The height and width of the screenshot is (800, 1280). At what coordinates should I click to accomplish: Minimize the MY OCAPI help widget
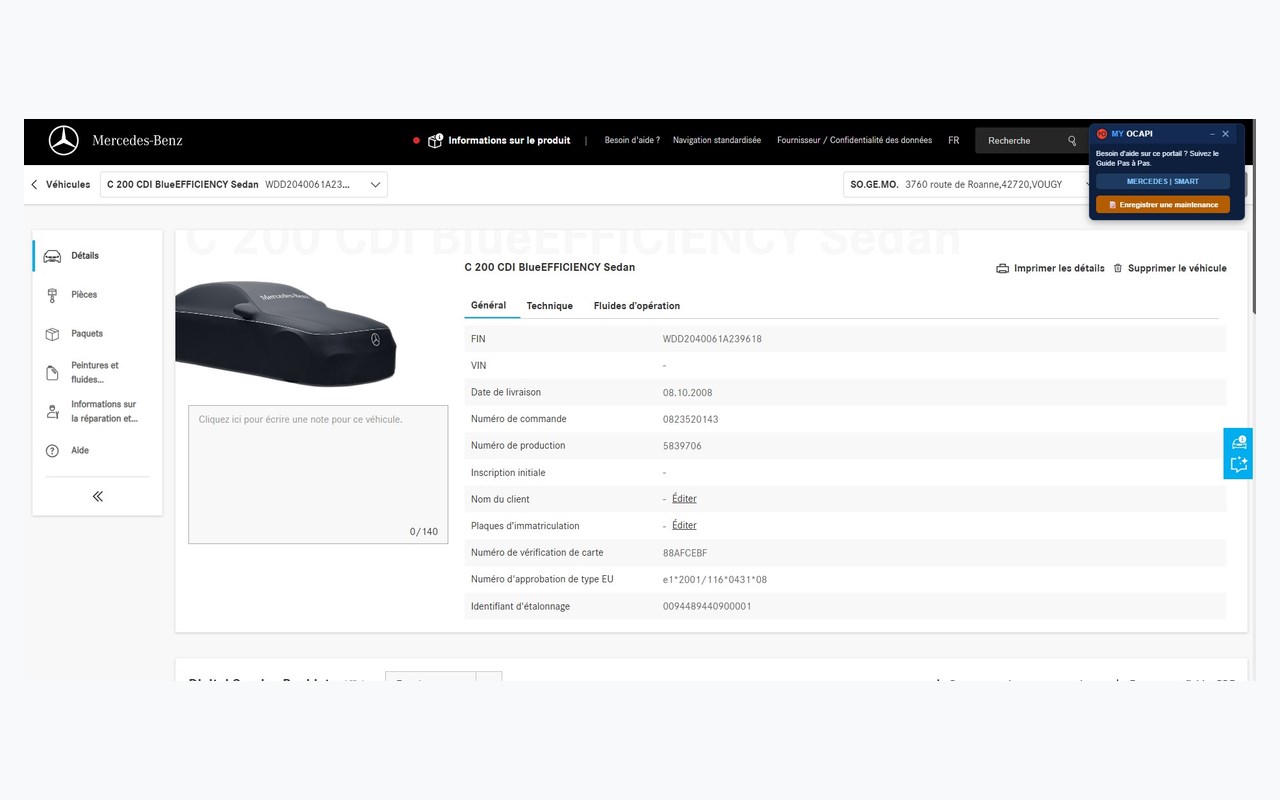click(x=1213, y=134)
